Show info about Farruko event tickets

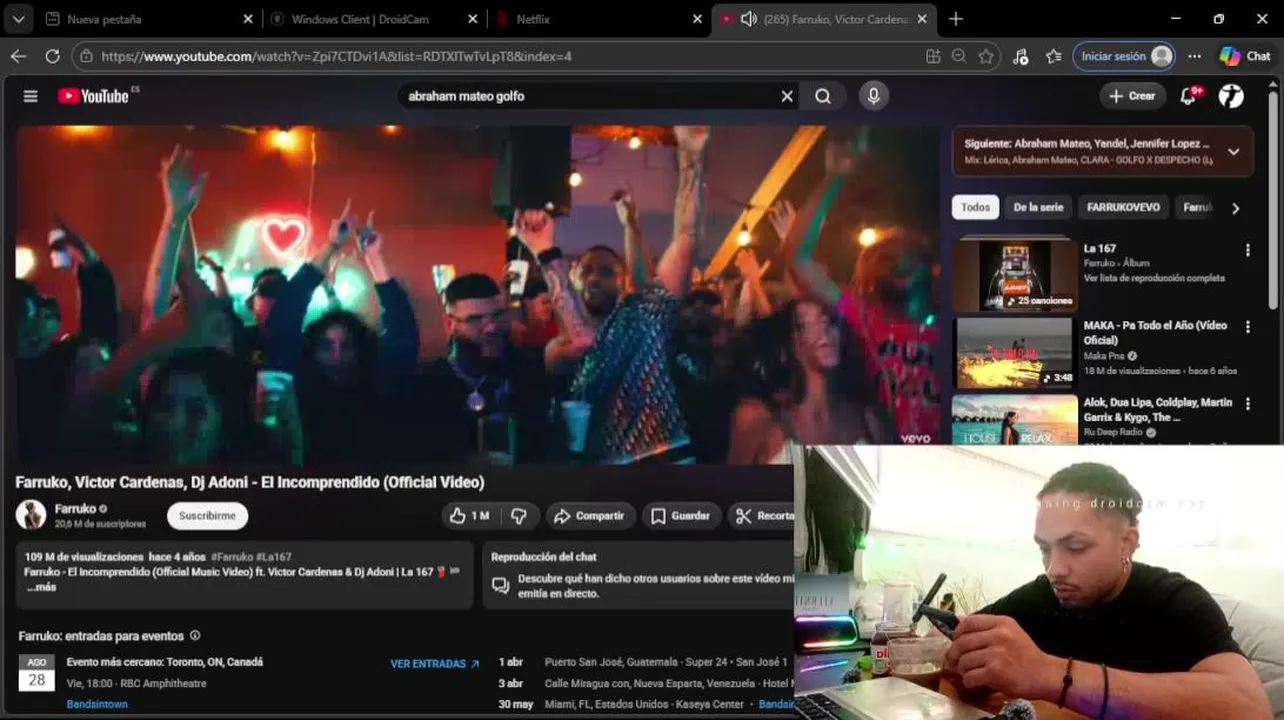[195, 636]
